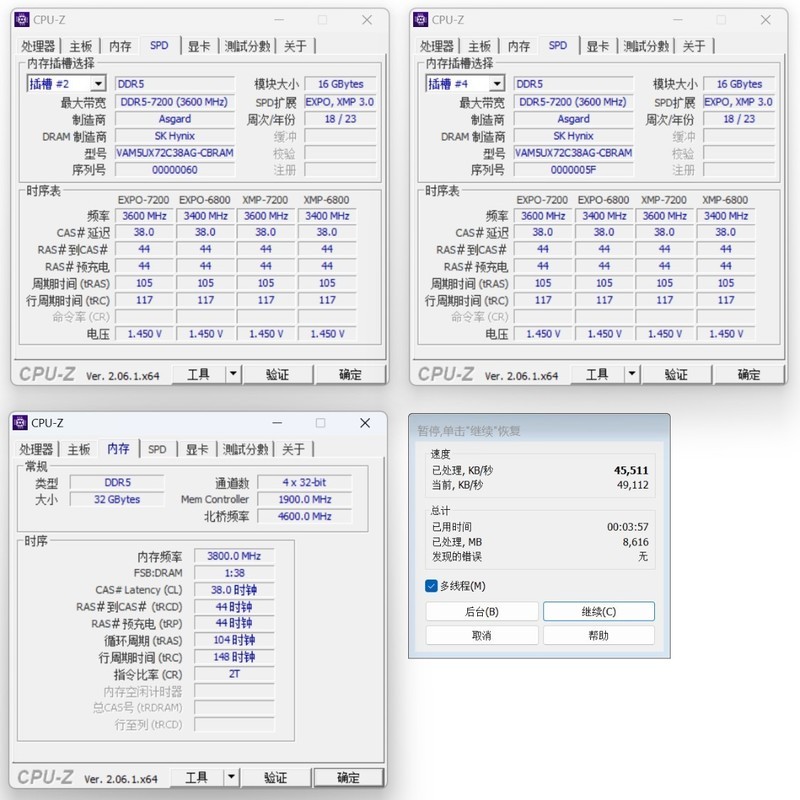Select the 主板 tab in top-right window

pyautogui.click(x=478, y=45)
